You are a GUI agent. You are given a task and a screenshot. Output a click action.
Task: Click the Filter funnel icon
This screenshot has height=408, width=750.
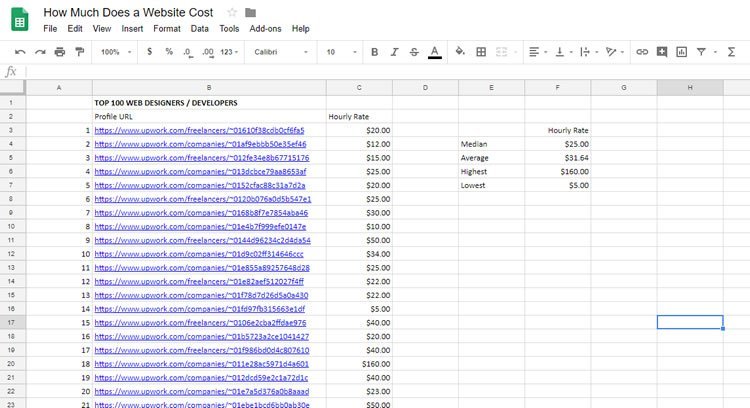coord(701,52)
